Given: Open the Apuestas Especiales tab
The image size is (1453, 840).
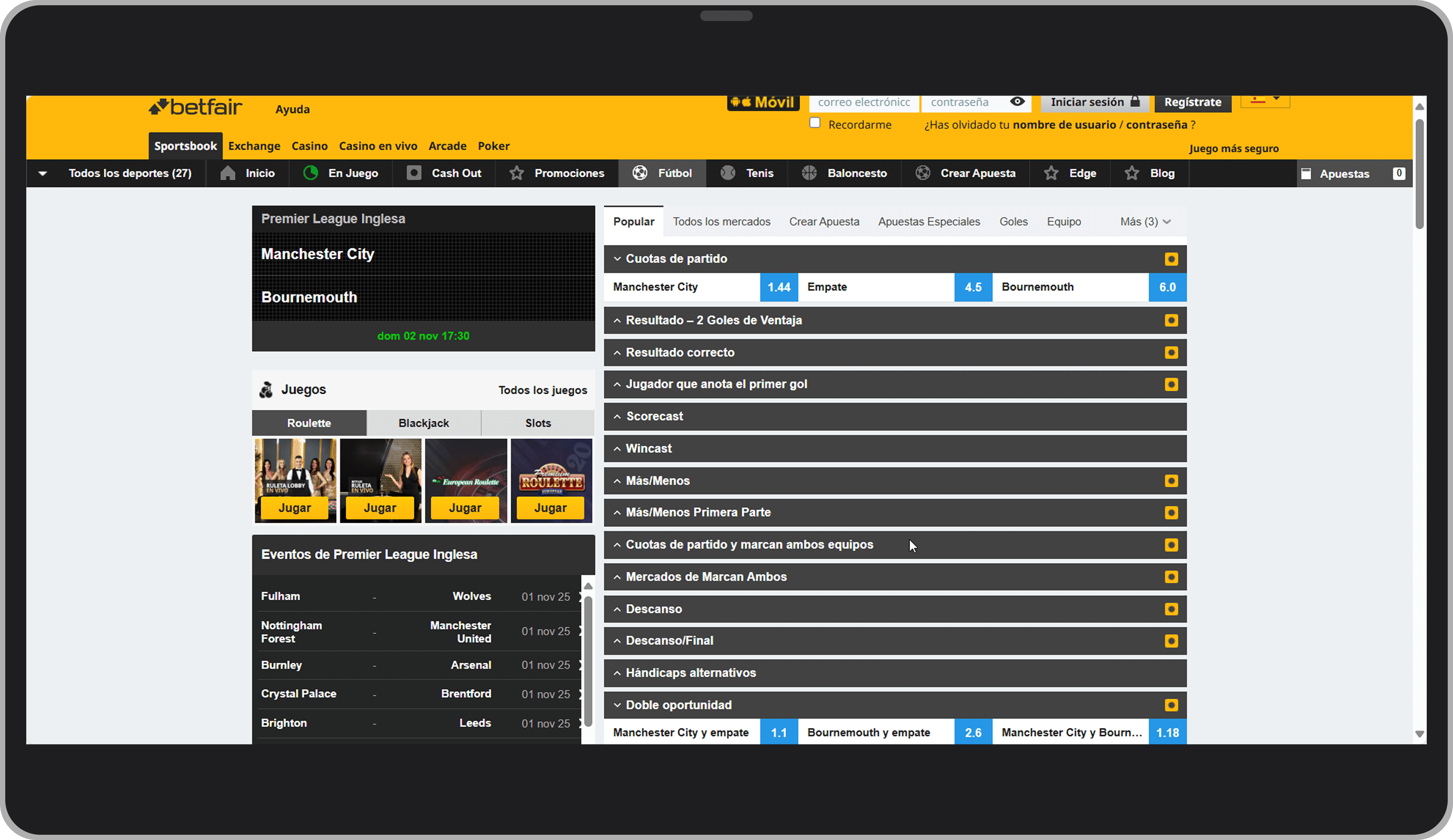Looking at the screenshot, I should pos(929,221).
